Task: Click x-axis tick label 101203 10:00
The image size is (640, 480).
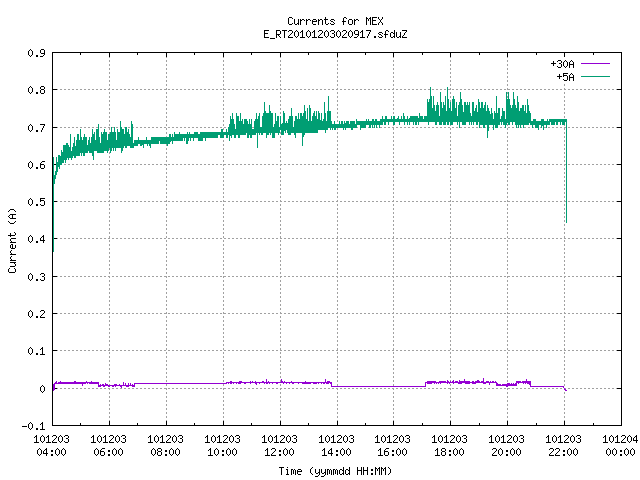Action: coord(222,445)
